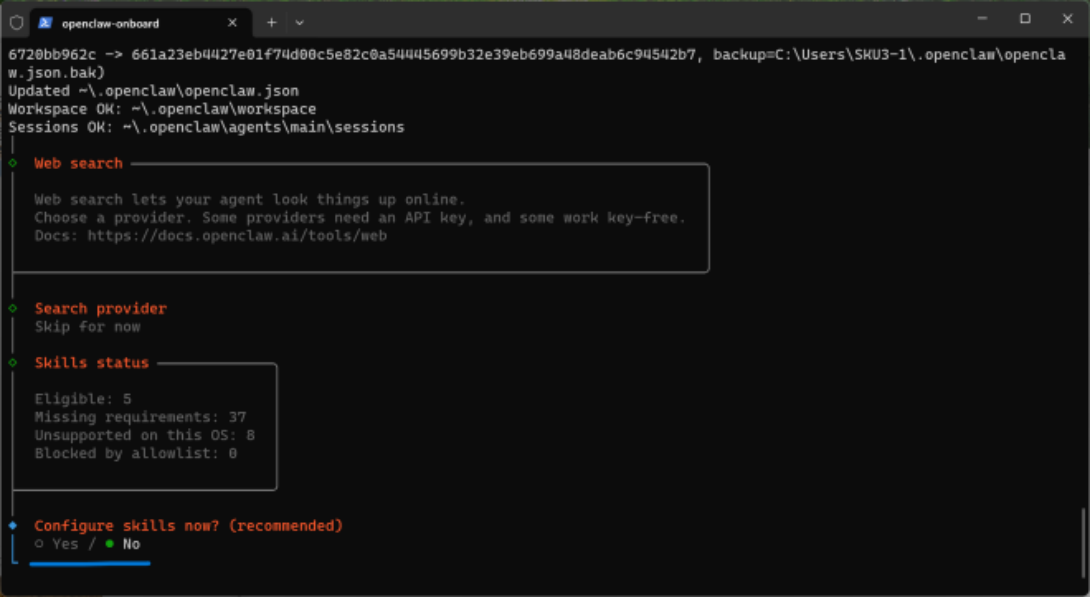Screen dimensions: 1090x597
Task: Click green step marker beside Search provider
Action: 12,308
